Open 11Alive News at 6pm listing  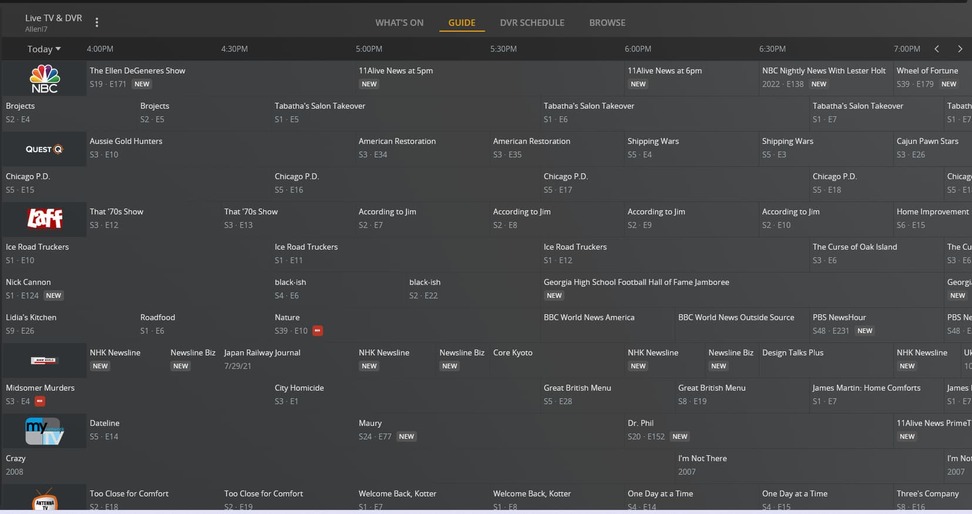[x=691, y=78]
